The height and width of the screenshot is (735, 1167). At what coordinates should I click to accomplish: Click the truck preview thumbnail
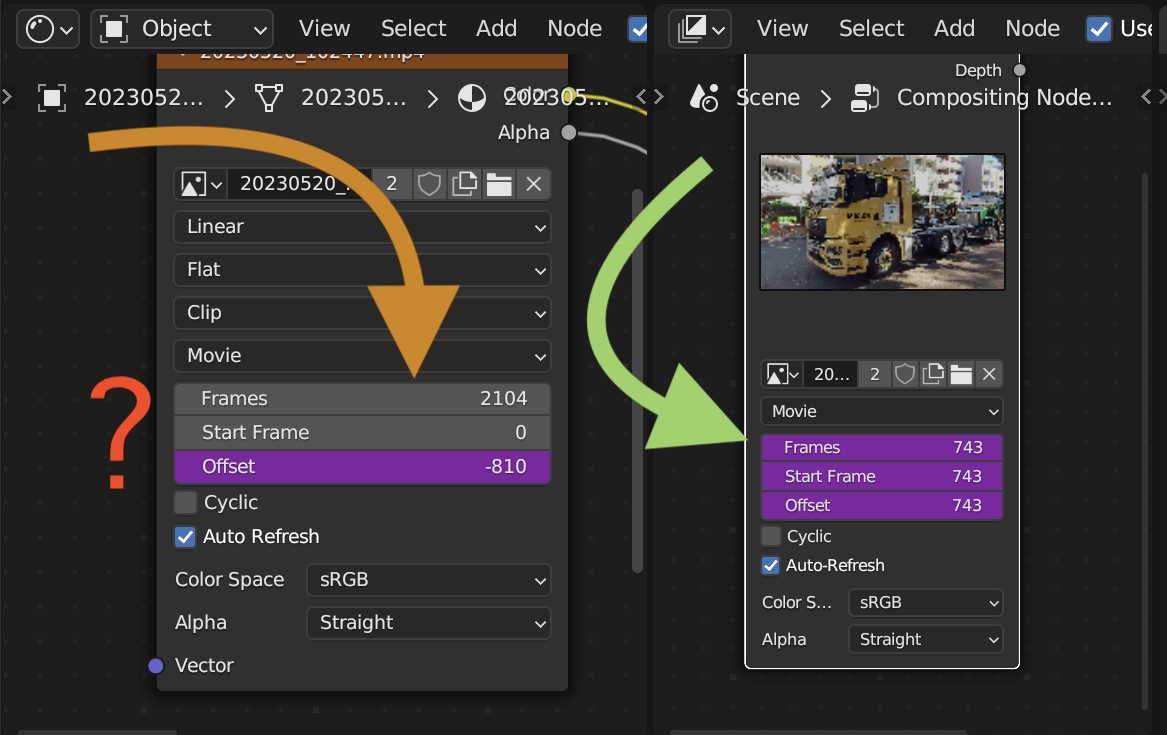882,222
